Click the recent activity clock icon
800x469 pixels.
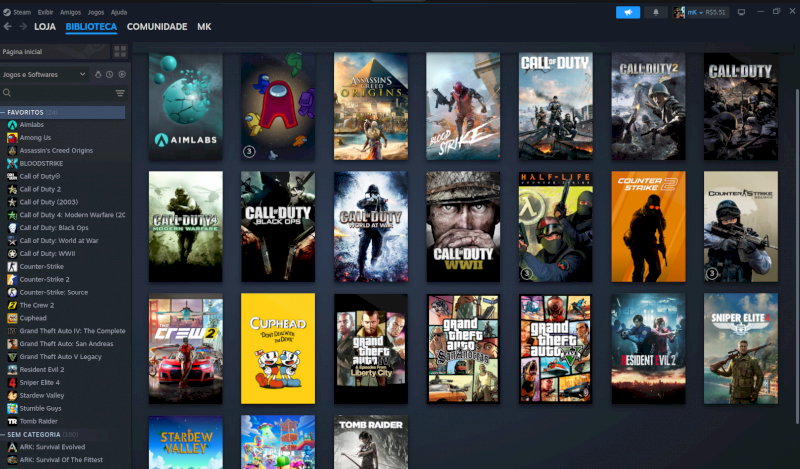(110, 75)
